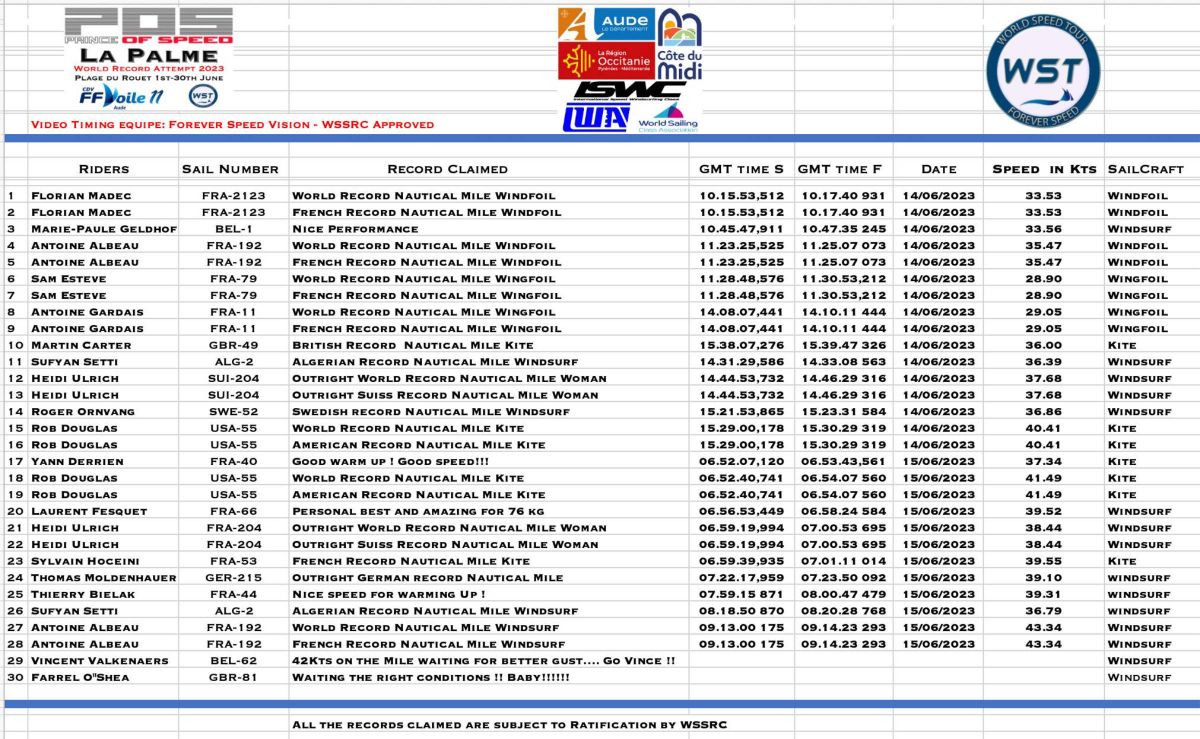This screenshot has height=739, width=1200.
Task: Click the La Région Occitanie logo
Action: click(x=607, y=61)
